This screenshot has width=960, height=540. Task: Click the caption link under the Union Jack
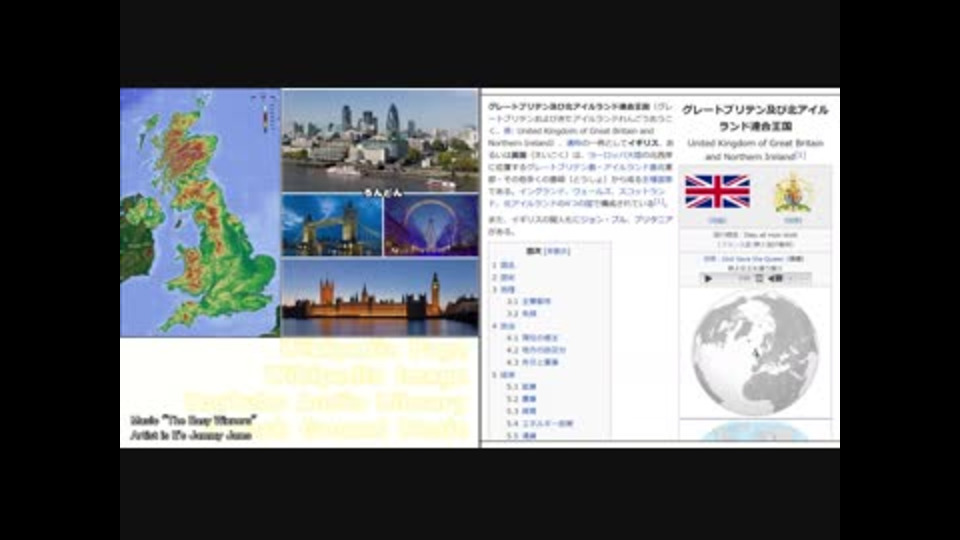[x=717, y=220]
